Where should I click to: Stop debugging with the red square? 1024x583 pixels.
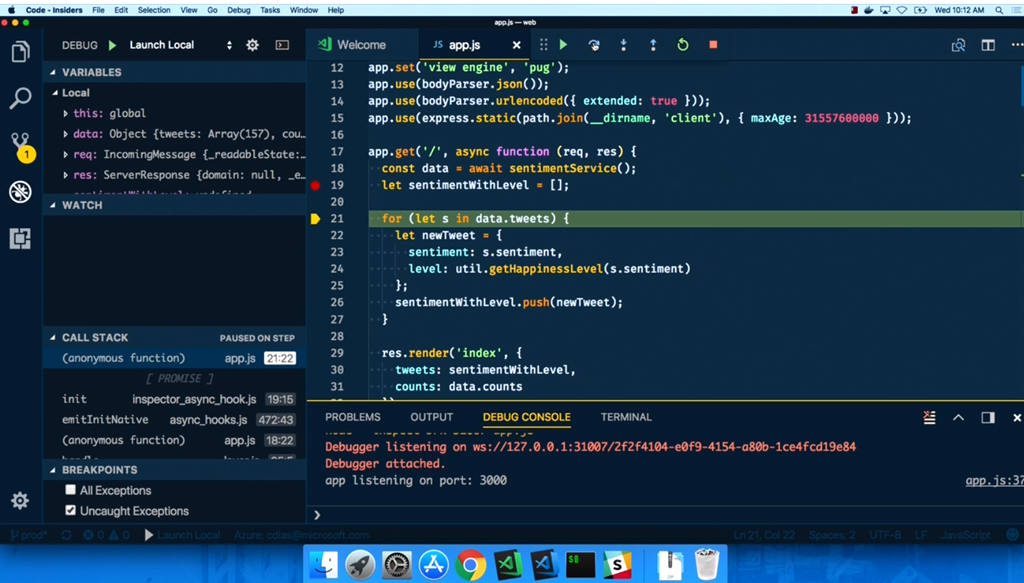click(x=713, y=45)
